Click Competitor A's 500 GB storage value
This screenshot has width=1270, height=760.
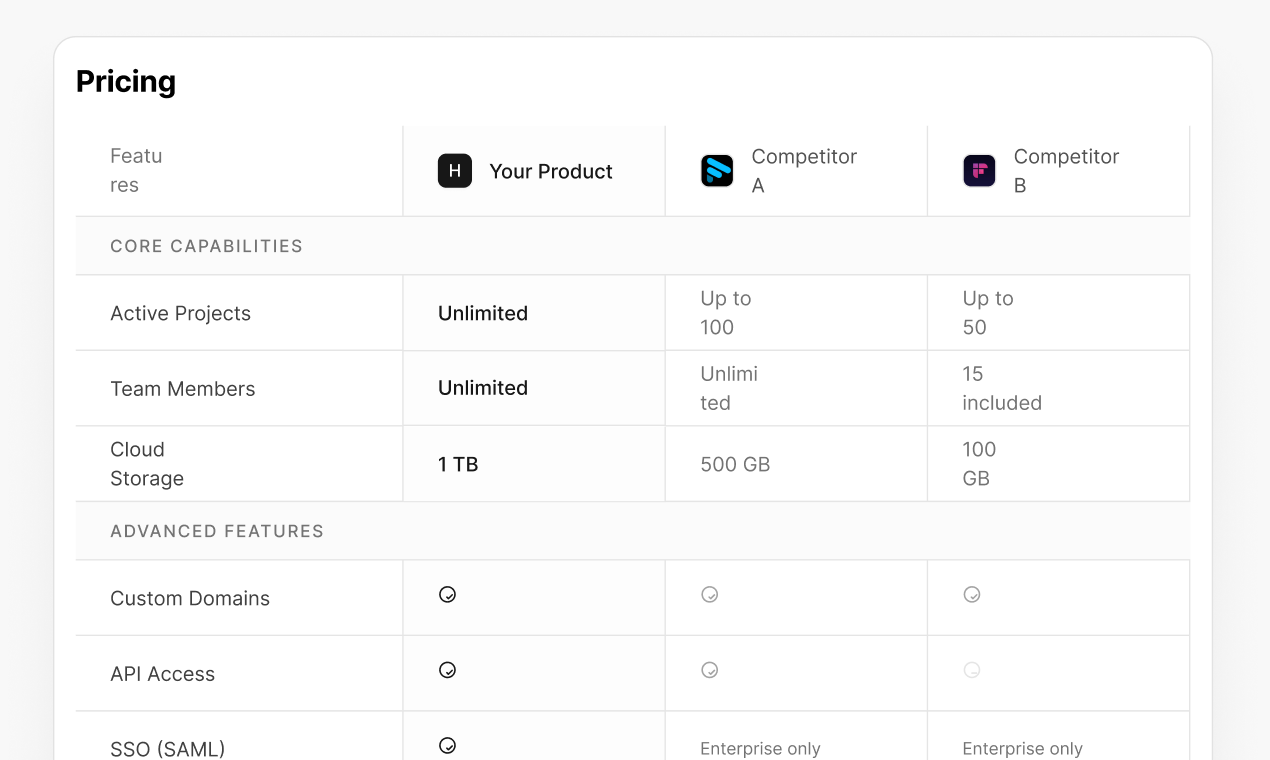(x=735, y=464)
